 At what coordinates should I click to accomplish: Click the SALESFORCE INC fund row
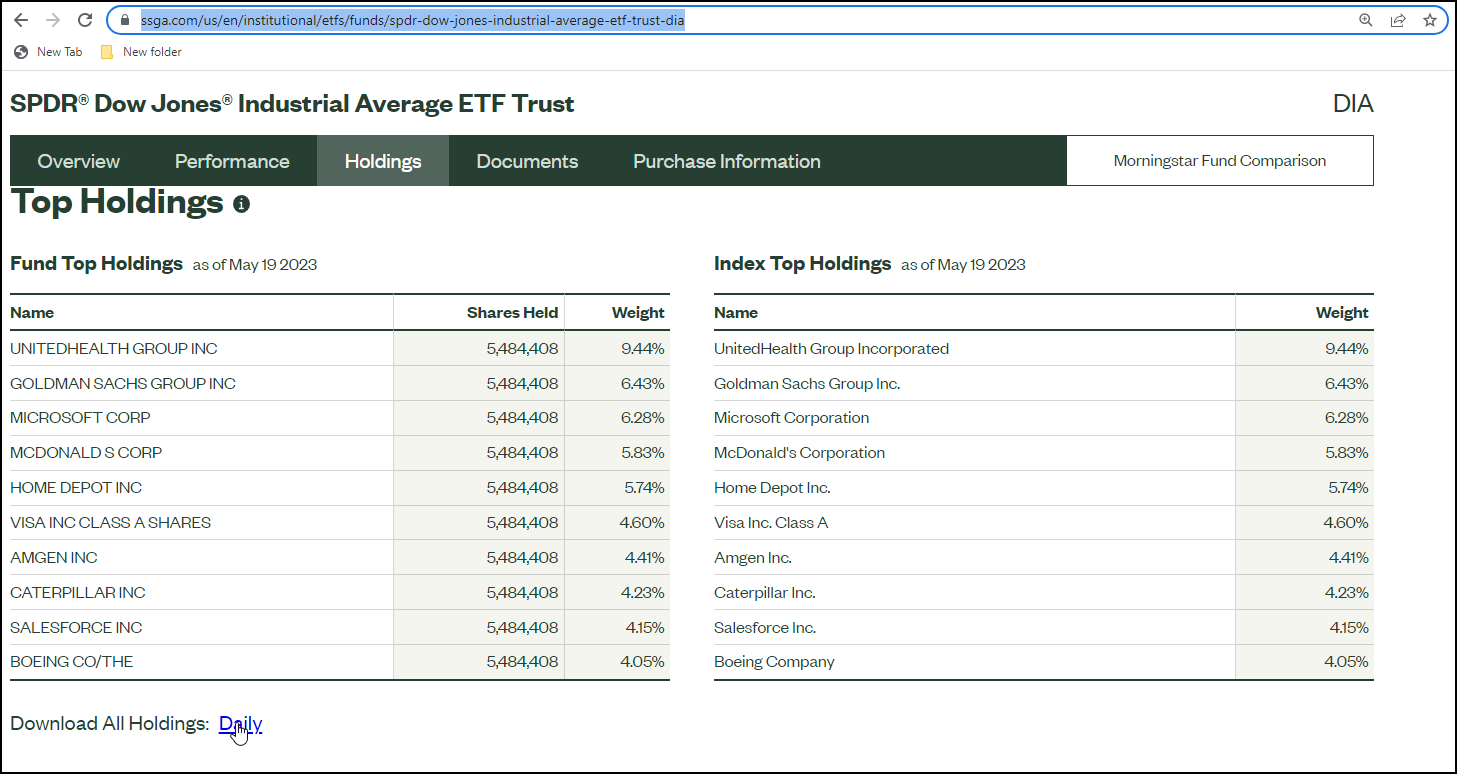(340, 628)
